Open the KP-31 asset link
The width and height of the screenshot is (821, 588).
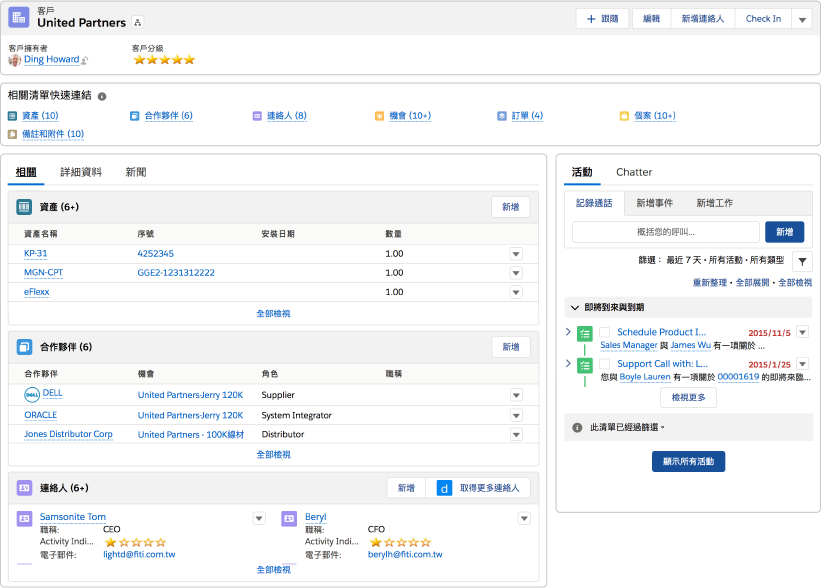pyautogui.click(x=36, y=254)
